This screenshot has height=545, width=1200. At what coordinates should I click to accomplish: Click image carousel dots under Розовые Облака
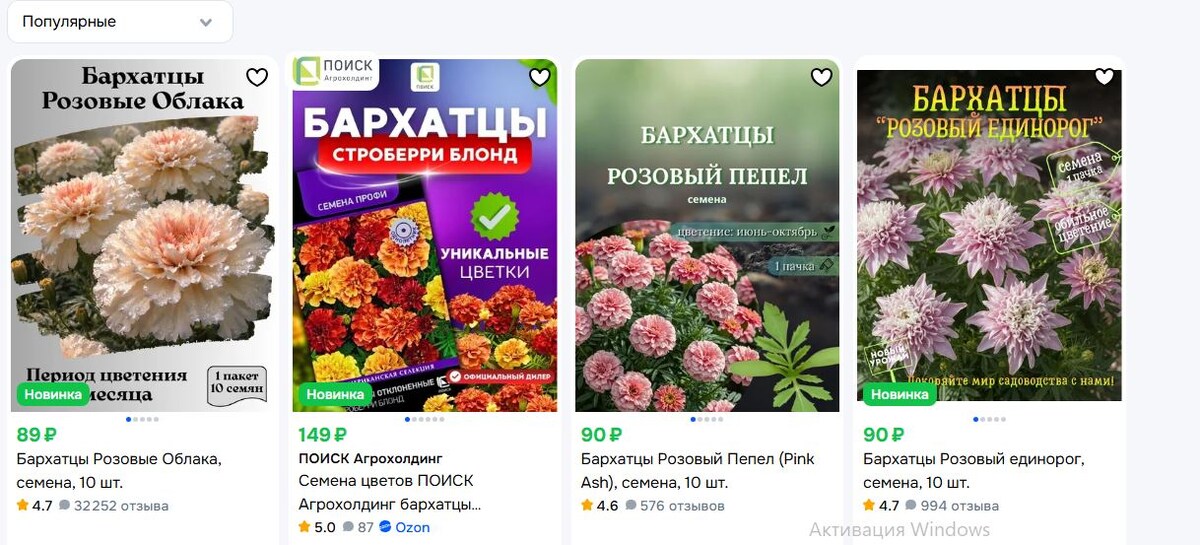point(142,419)
